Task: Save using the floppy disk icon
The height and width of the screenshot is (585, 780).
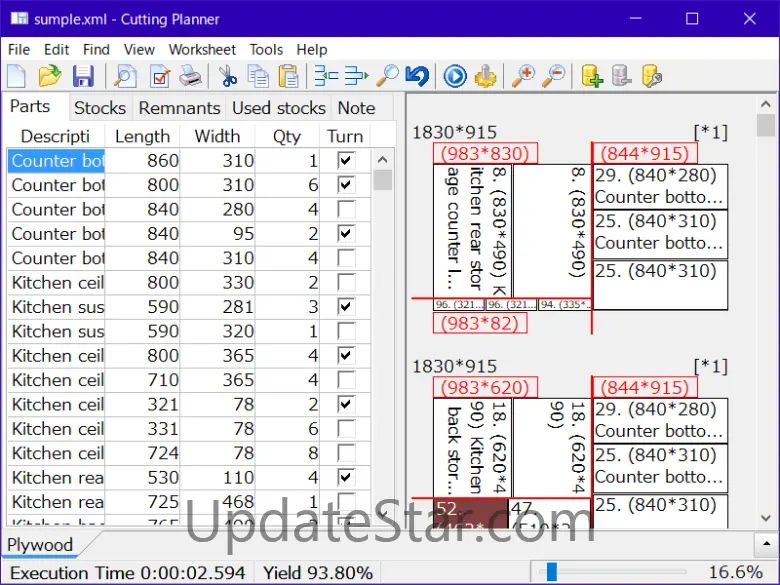Action: 83,76
